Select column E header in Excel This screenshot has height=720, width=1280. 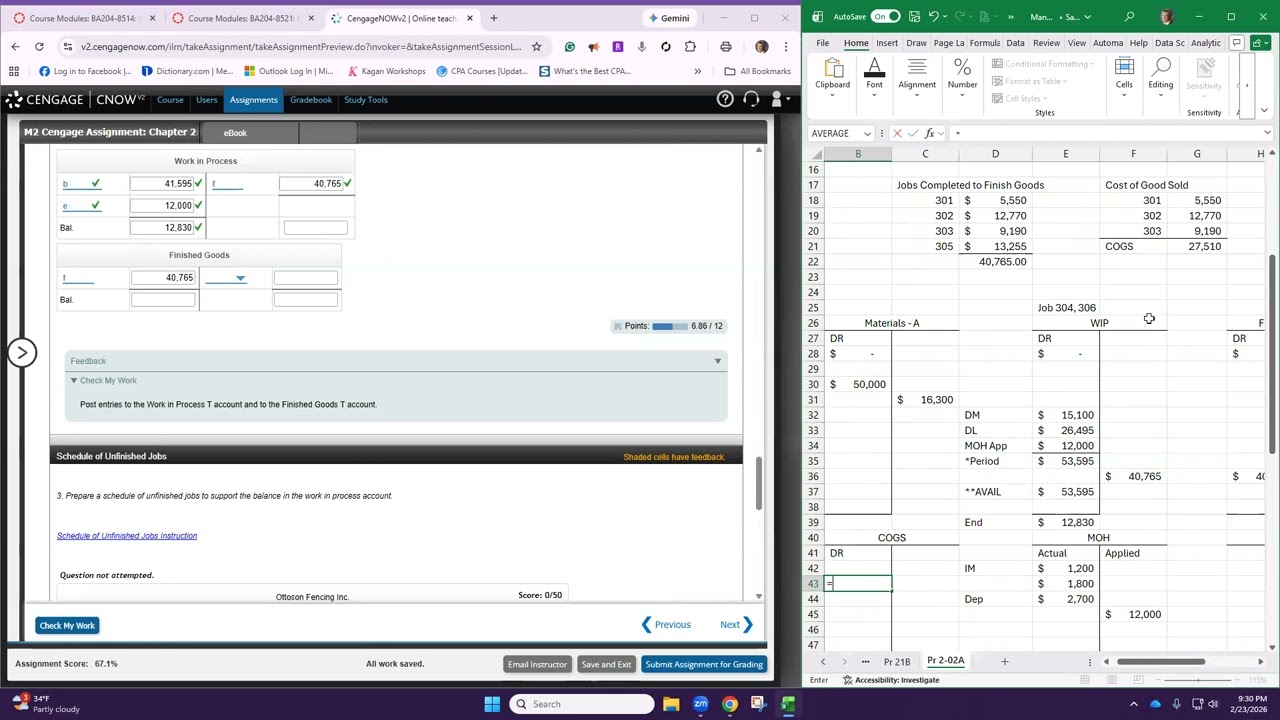click(1065, 154)
